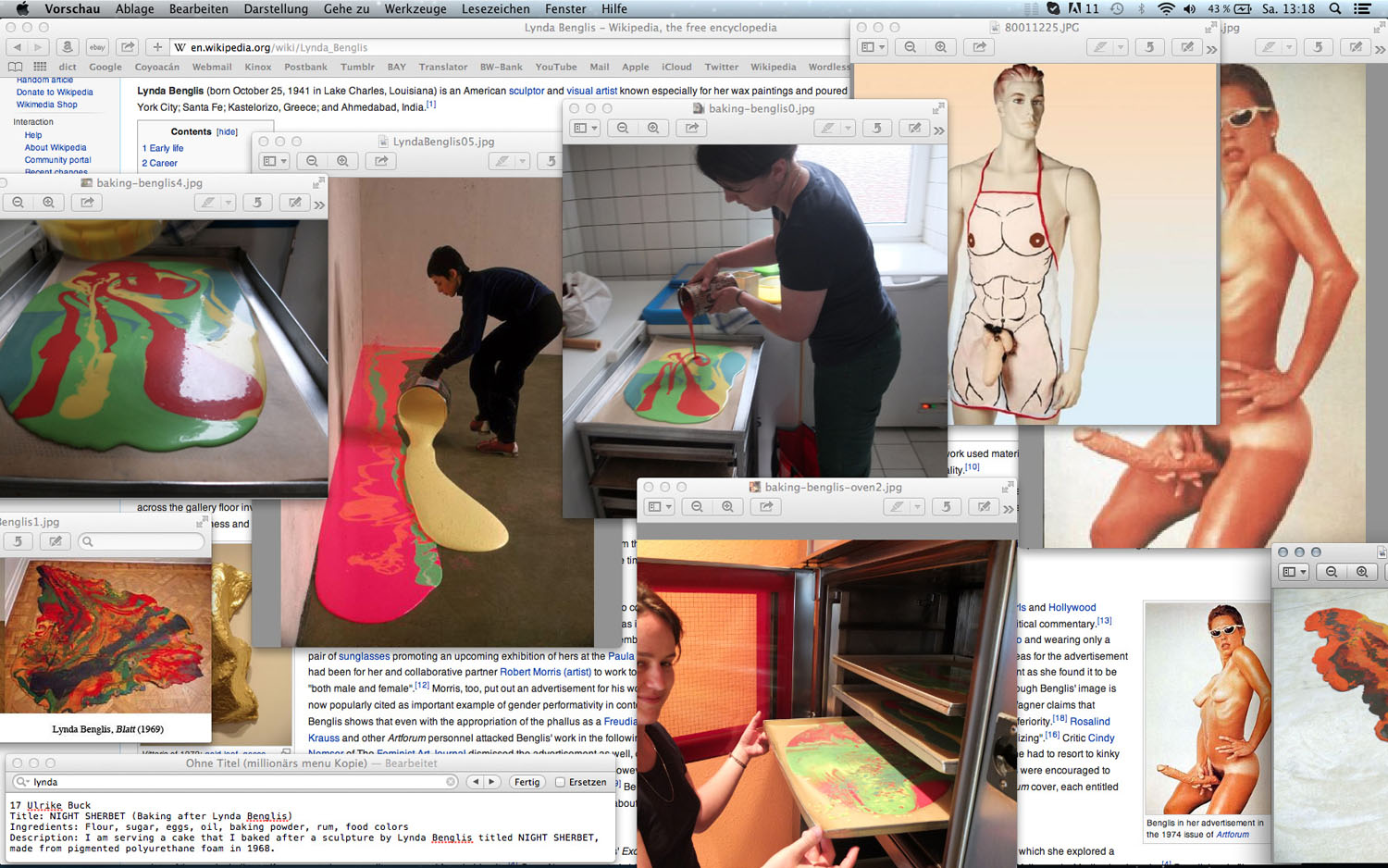
Task: Expand markup pen options in baking-benglis0.jpg
Action: (x=848, y=129)
